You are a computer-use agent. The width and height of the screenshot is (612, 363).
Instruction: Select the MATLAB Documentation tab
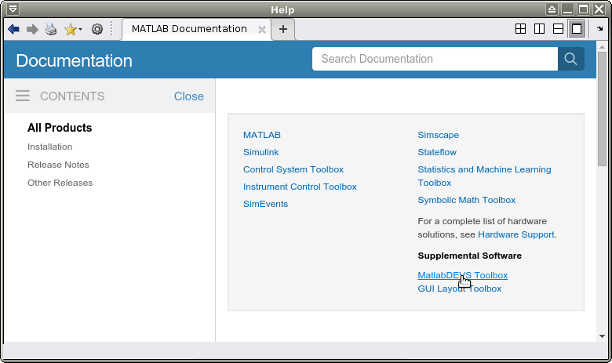pos(189,29)
